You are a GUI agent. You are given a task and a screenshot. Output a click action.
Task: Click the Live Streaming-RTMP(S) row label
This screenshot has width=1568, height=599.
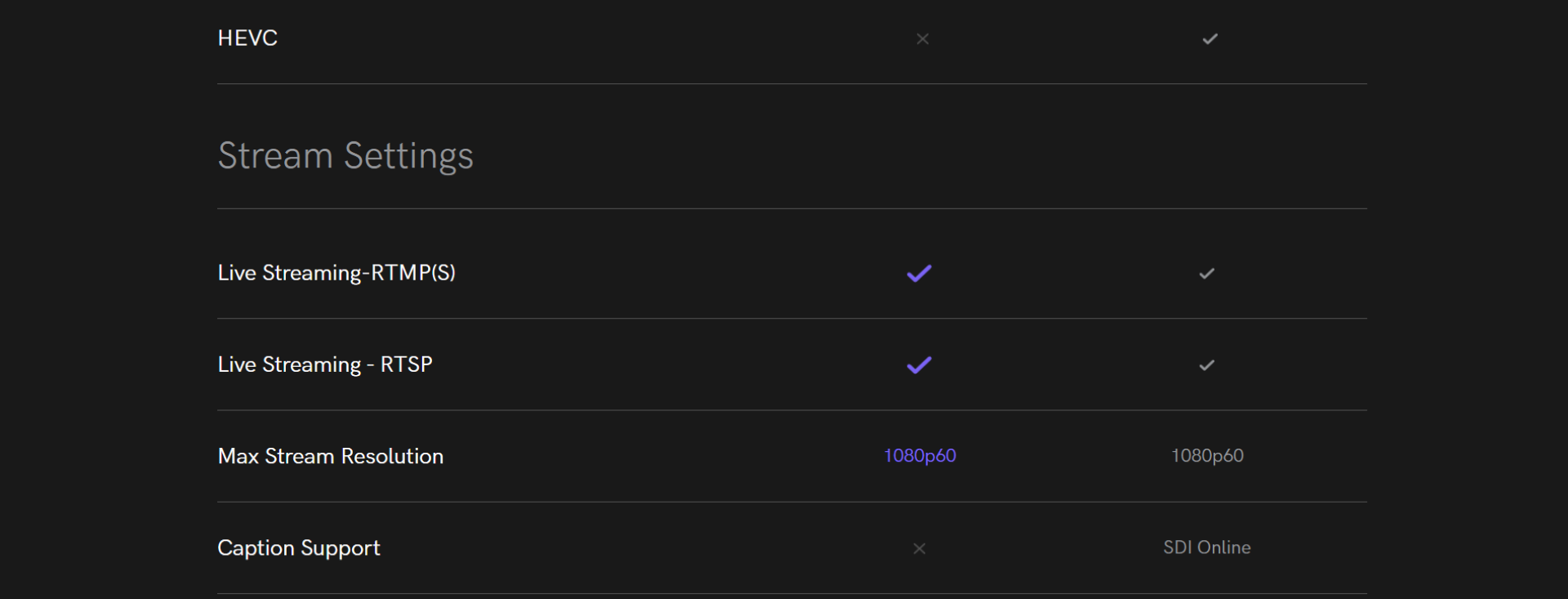pos(336,272)
